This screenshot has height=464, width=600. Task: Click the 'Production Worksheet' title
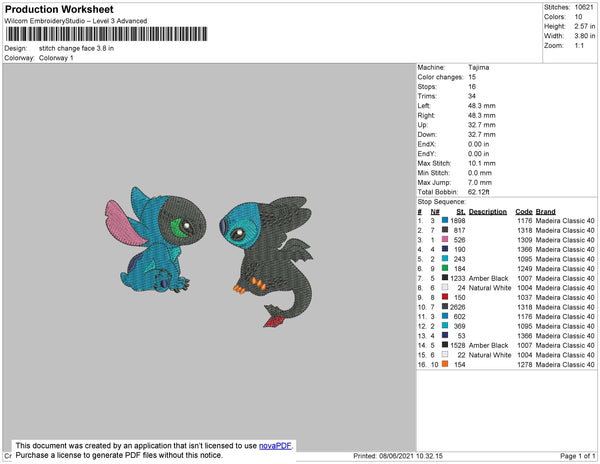point(59,10)
